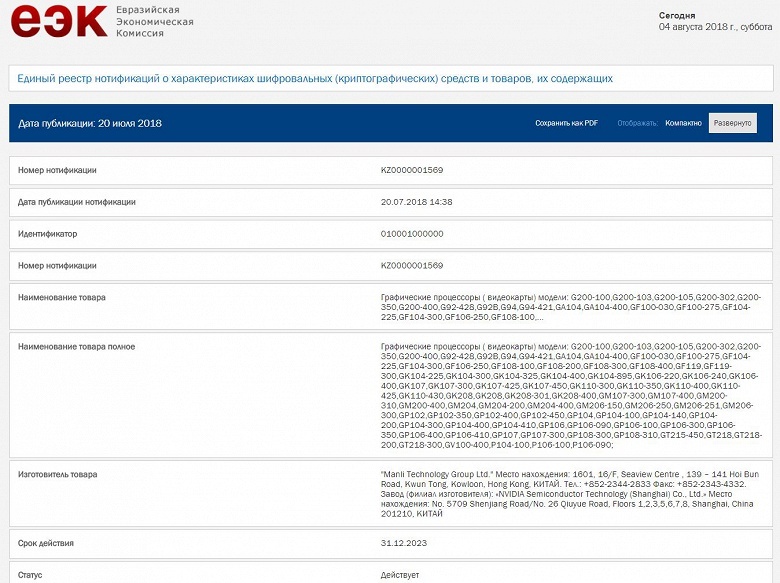Viewport: 780px width, 583px height.
Task: Click the Наименование товара label
Action: coord(62,297)
